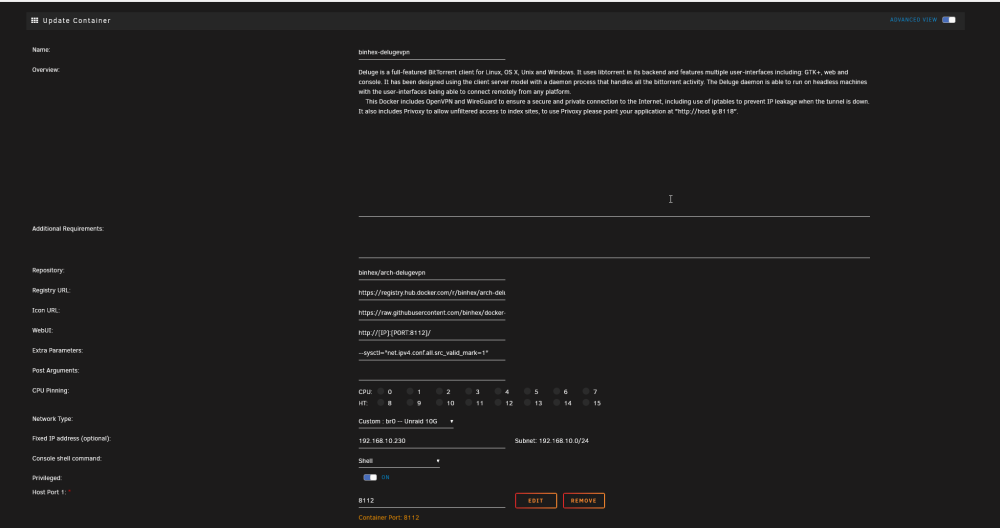The image size is (1000, 528).
Task: Click the Remove button for Host Port 1
Action: [x=584, y=501]
